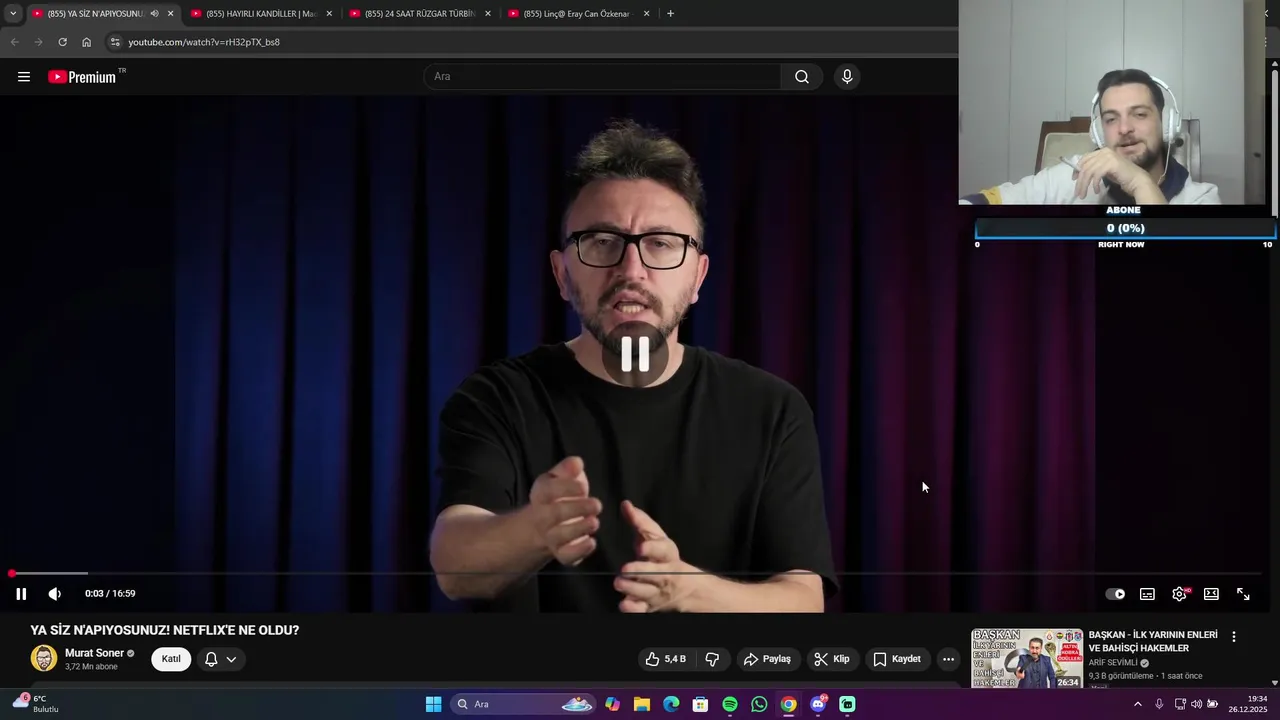Open WhatsApp from the taskbar
Screen dimensions: 1280x720
[759, 704]
